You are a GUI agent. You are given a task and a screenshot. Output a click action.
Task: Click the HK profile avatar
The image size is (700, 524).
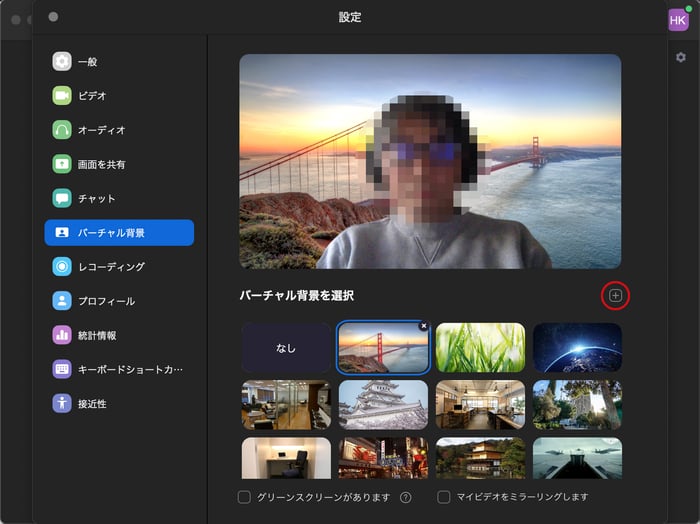coord(678,20)
